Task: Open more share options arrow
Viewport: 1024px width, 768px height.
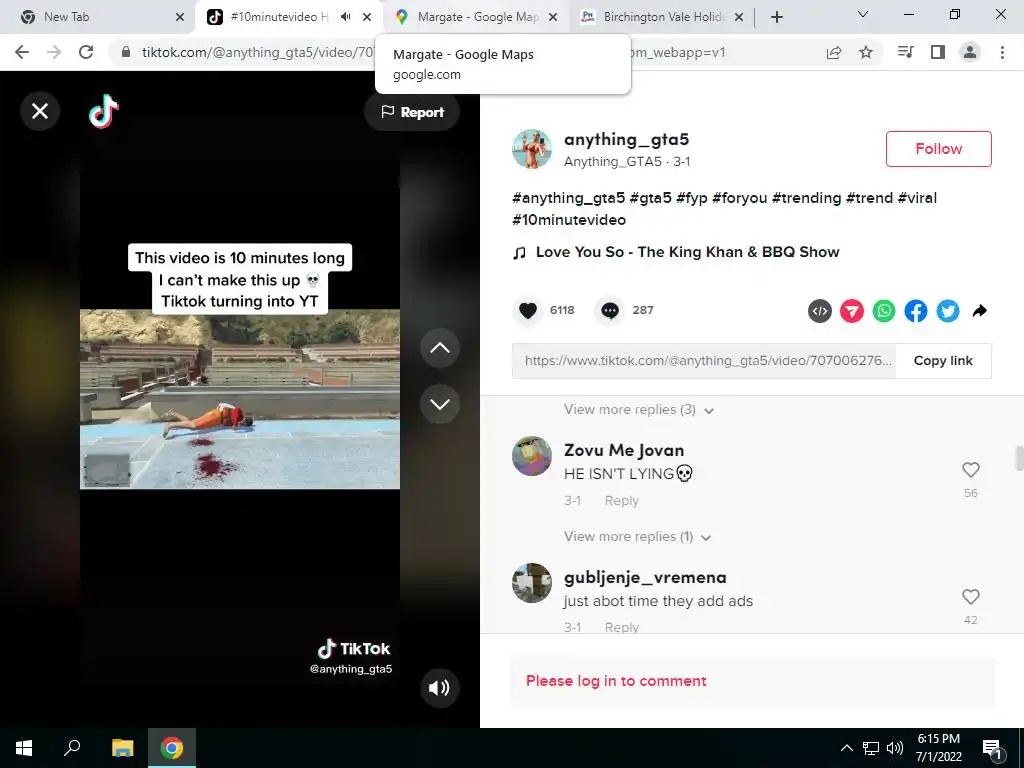Action: pyautogui.click(x=980, y=311)
